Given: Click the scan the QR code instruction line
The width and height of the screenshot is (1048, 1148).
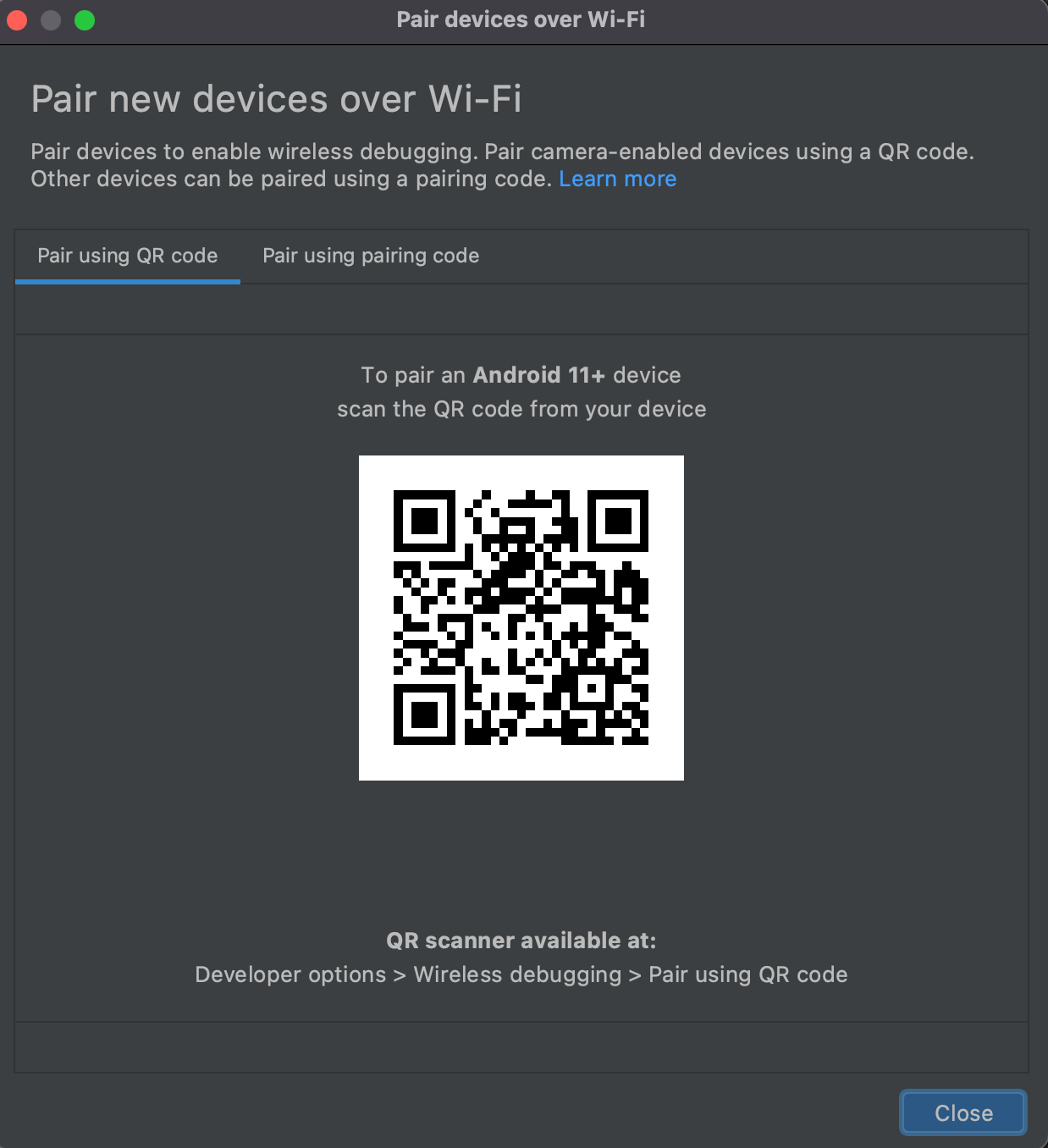Looking at the screenshot, I should pyautogui.click(x=521, y=409).
